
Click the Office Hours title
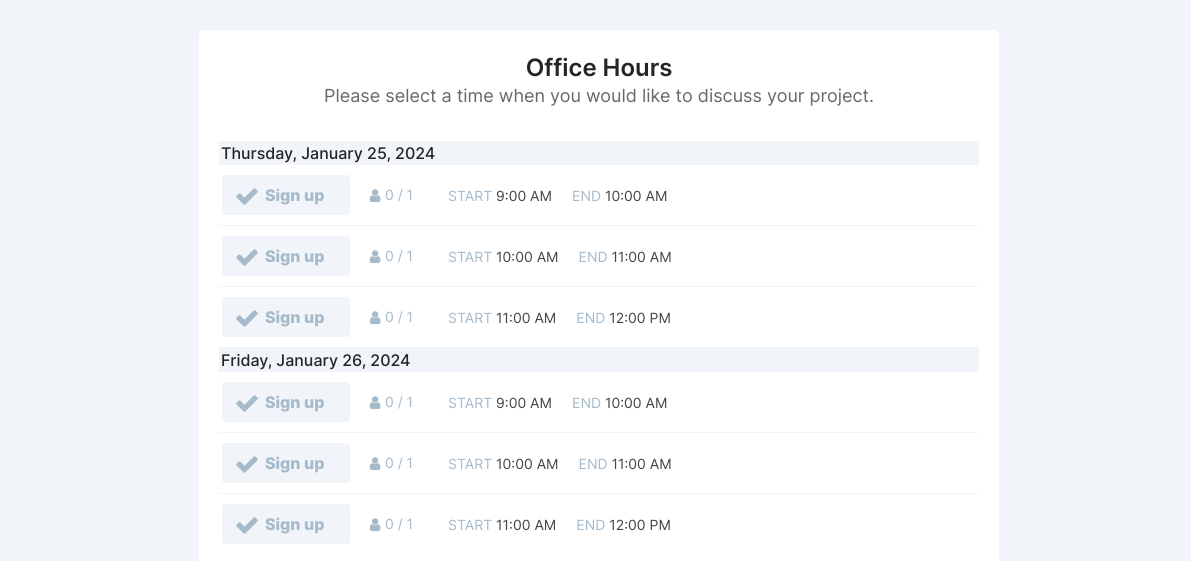(x=599, y=68)
